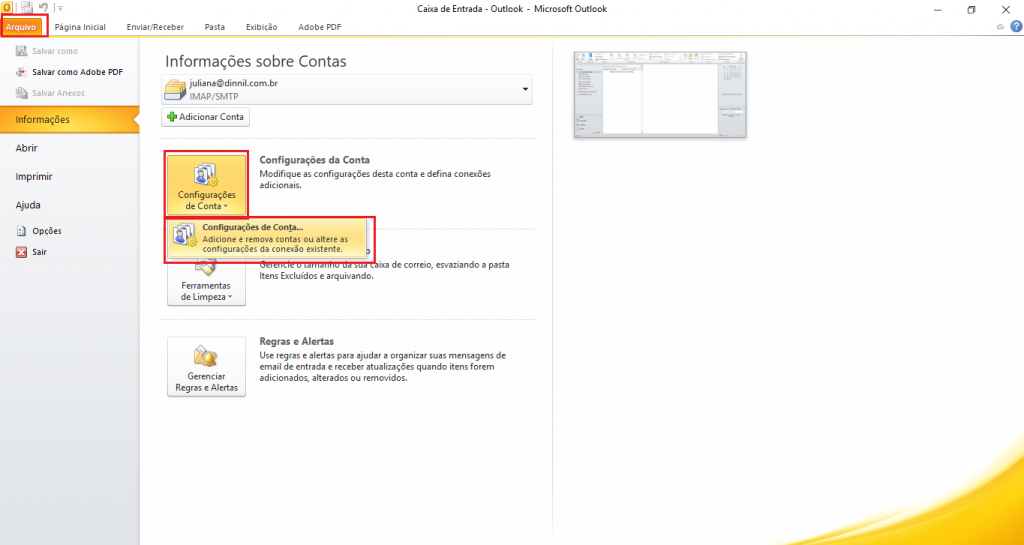
Task: Open the Enviar/Receber tab
Action: point(155,27)
